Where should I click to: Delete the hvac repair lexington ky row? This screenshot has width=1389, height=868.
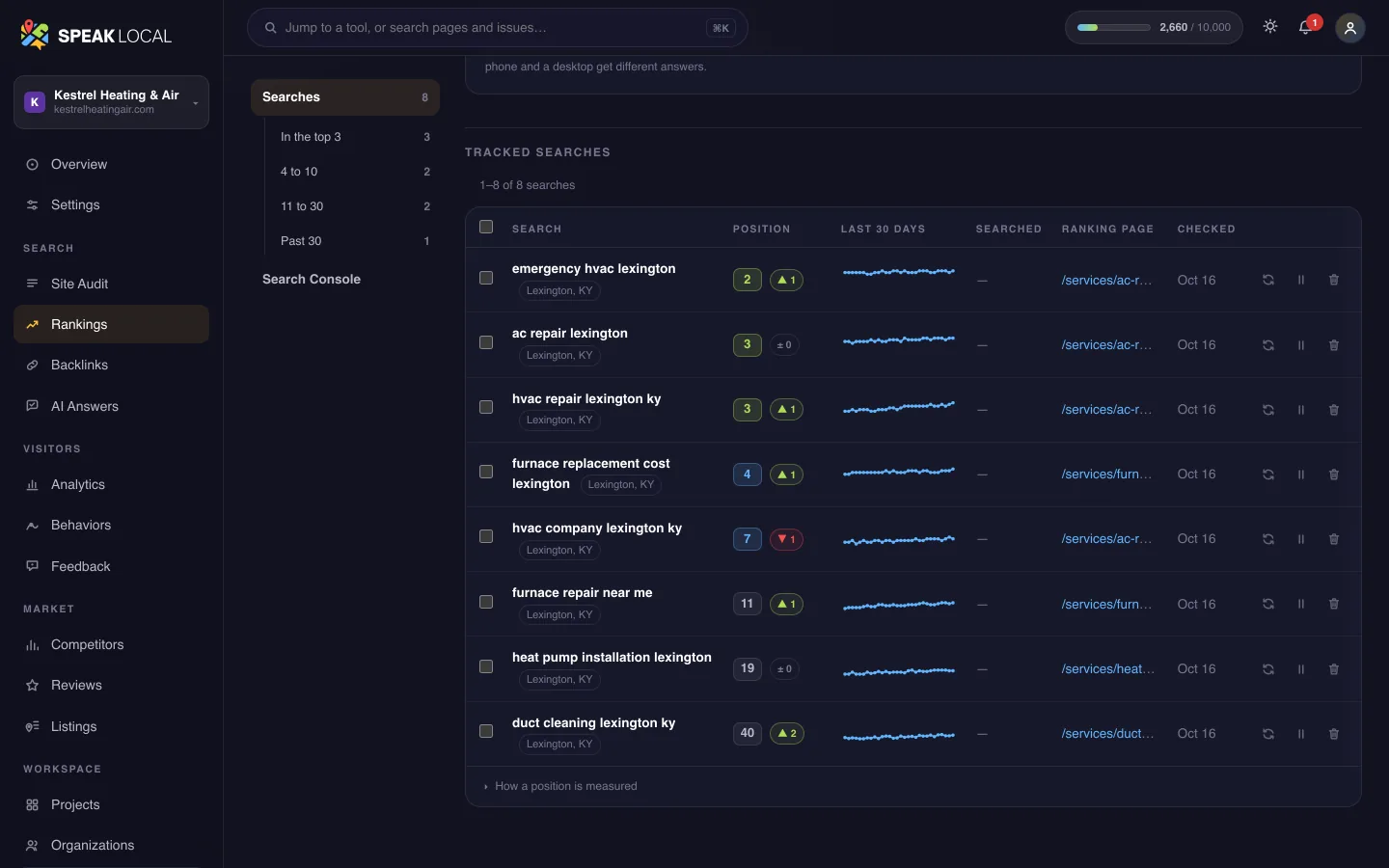pos(1334,409)
